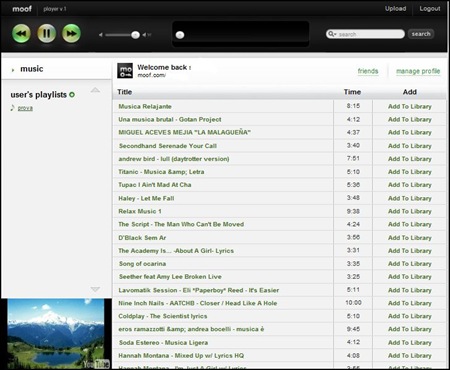Add Titanic track to library
This screenshot has width=450, height=370.
410,172
